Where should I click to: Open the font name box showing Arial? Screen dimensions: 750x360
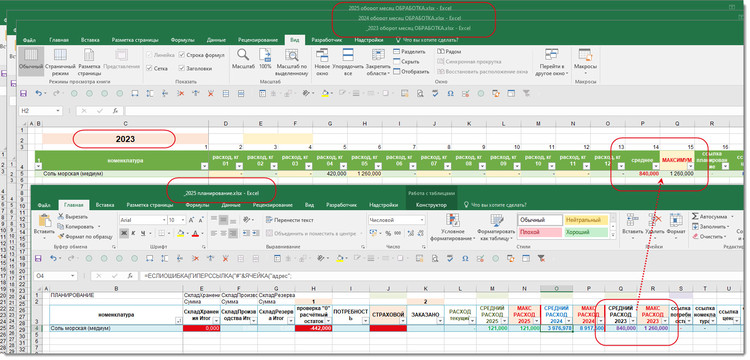[142, 220]
